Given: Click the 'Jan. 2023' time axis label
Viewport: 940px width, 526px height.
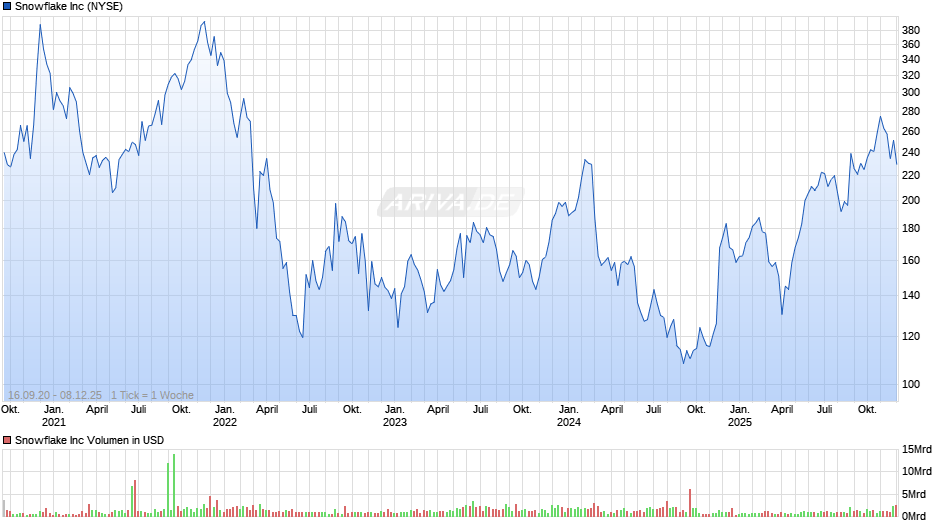Looking at the screenshot, I should point(394,416).
